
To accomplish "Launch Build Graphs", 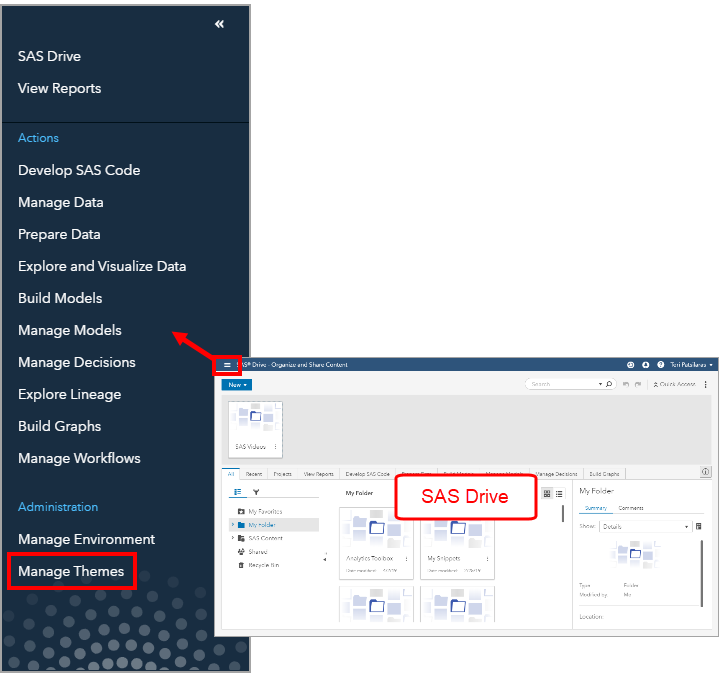I will click(x=59, y=426).
